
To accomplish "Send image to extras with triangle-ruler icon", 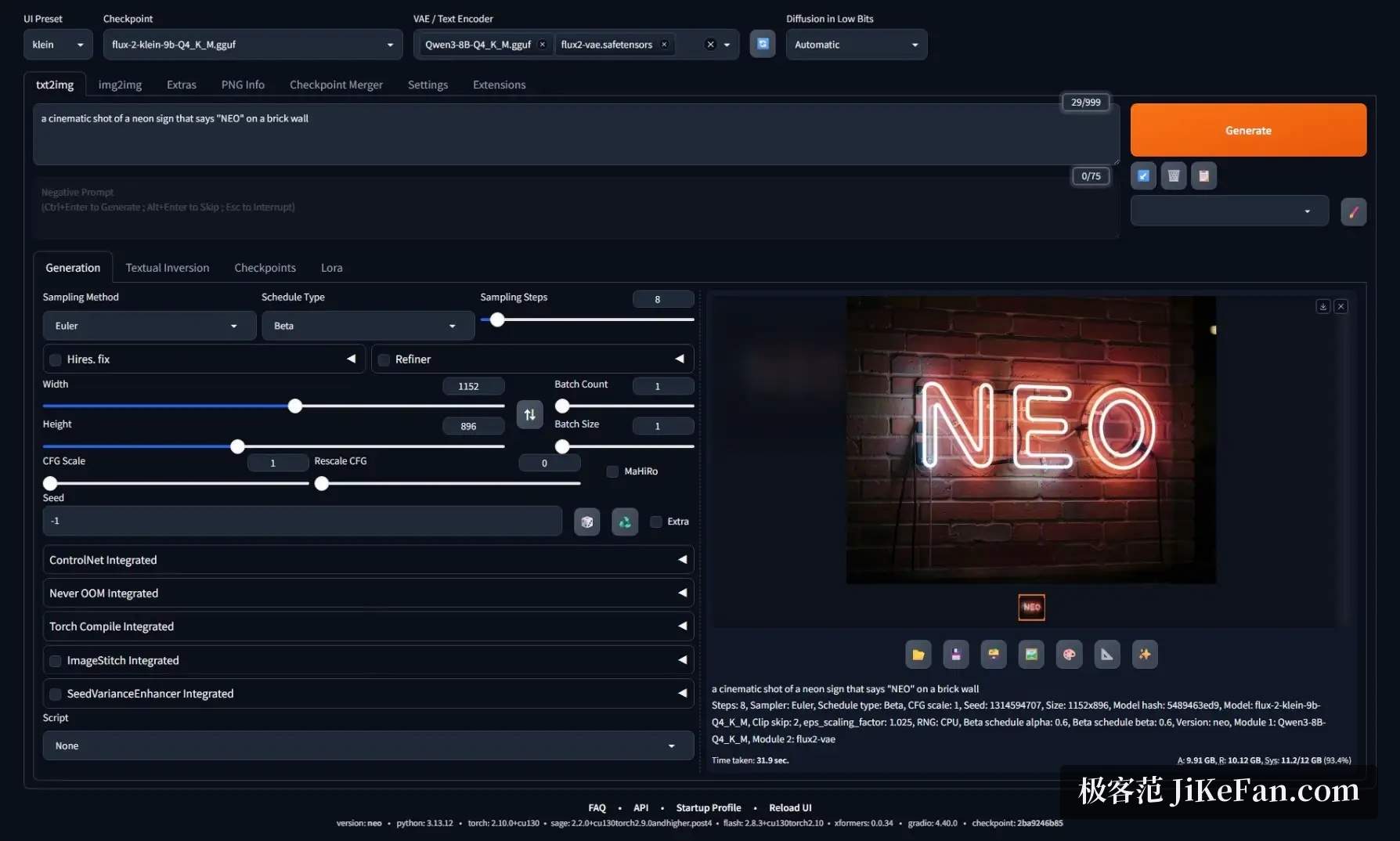I will (x=1107, y=655).
